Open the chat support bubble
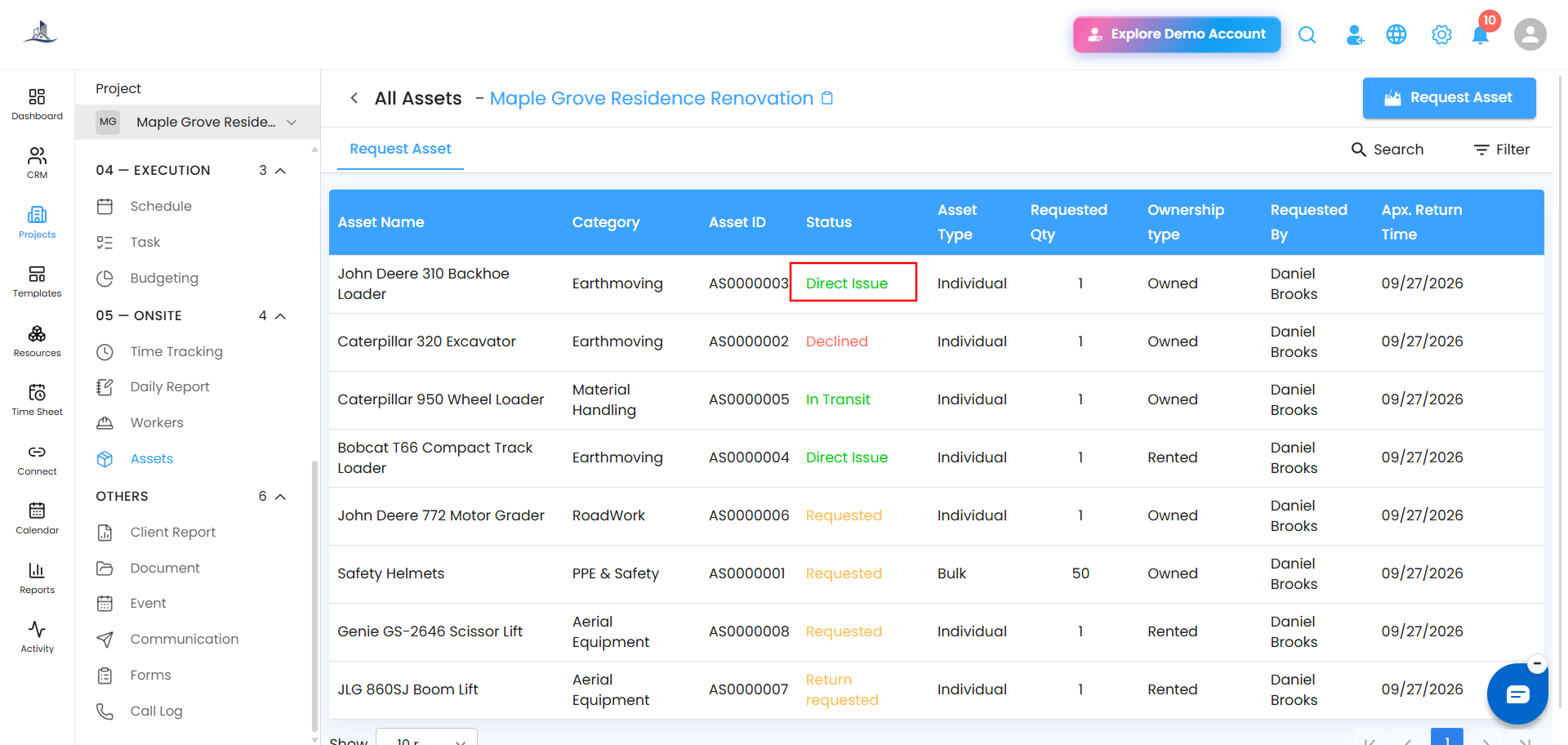This screenshot has width=1568, height=745. coord(1517,694)
